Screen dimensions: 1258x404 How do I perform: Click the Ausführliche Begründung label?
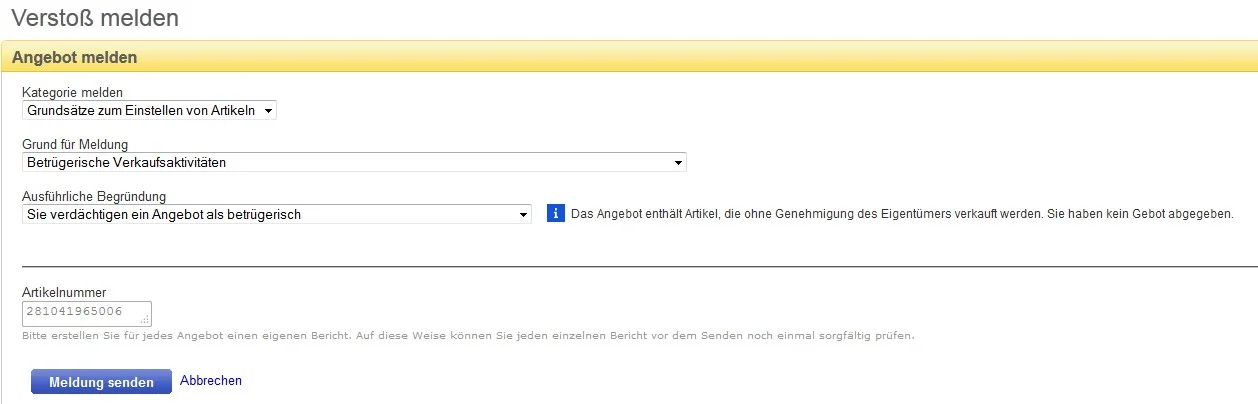pos(94,196)
